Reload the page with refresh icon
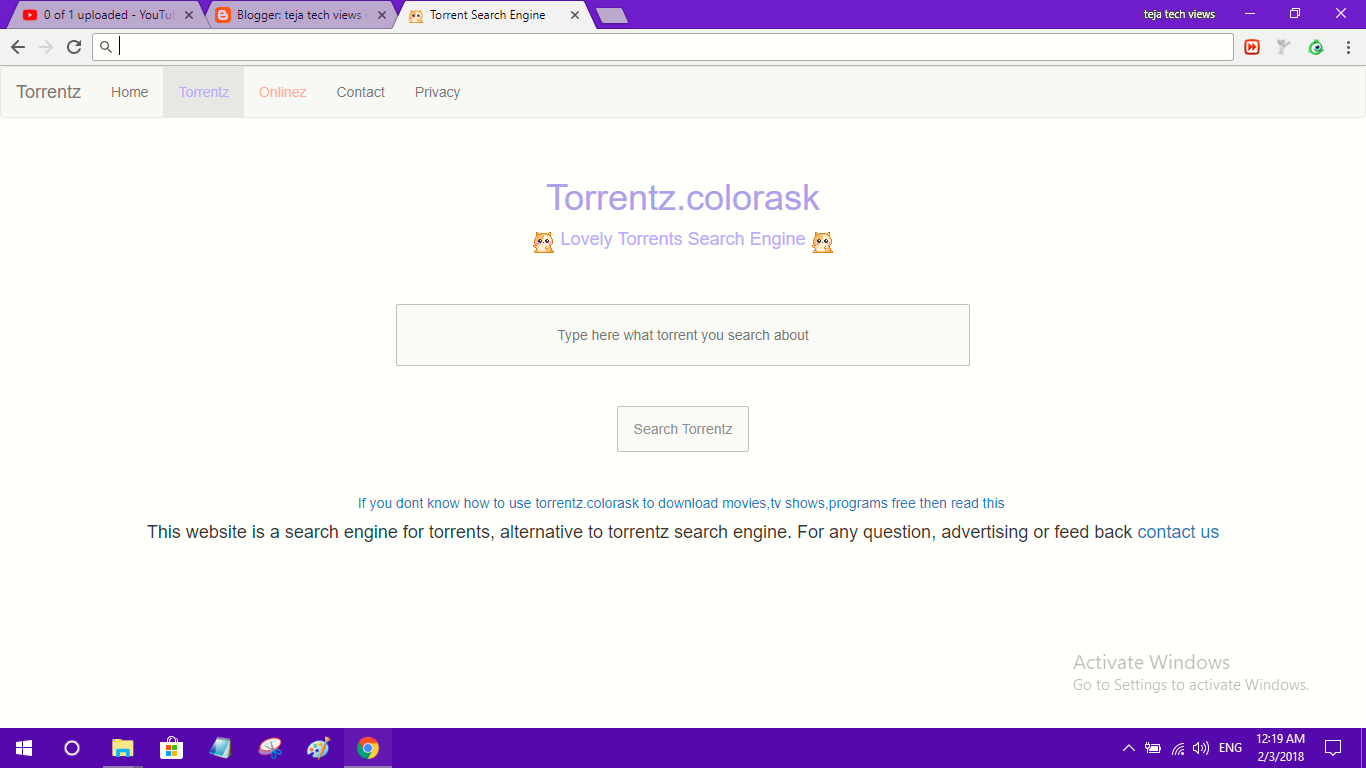Screen dimensions: 1366x768 pos(74,47)
